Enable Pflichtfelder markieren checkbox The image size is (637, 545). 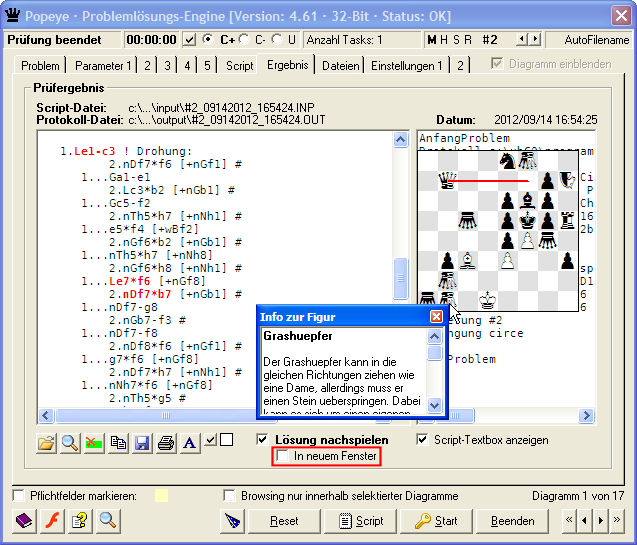(18, 495)
